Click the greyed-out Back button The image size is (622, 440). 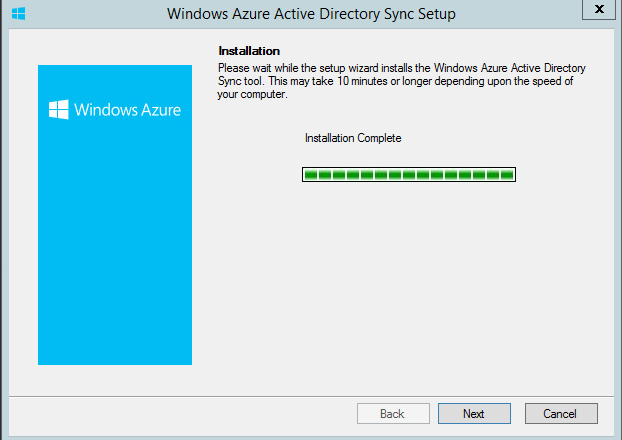[393, 413]
